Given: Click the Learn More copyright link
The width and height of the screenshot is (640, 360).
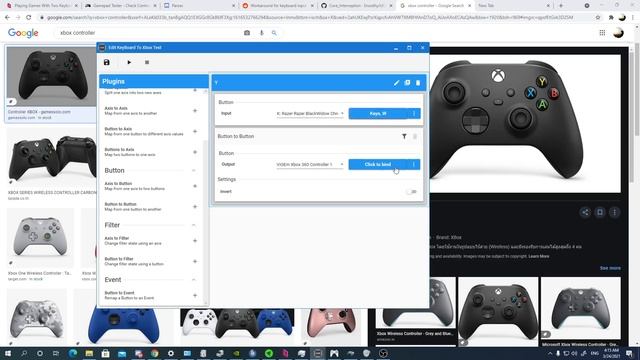Looking at the screenshot, I should click(539, 256).
